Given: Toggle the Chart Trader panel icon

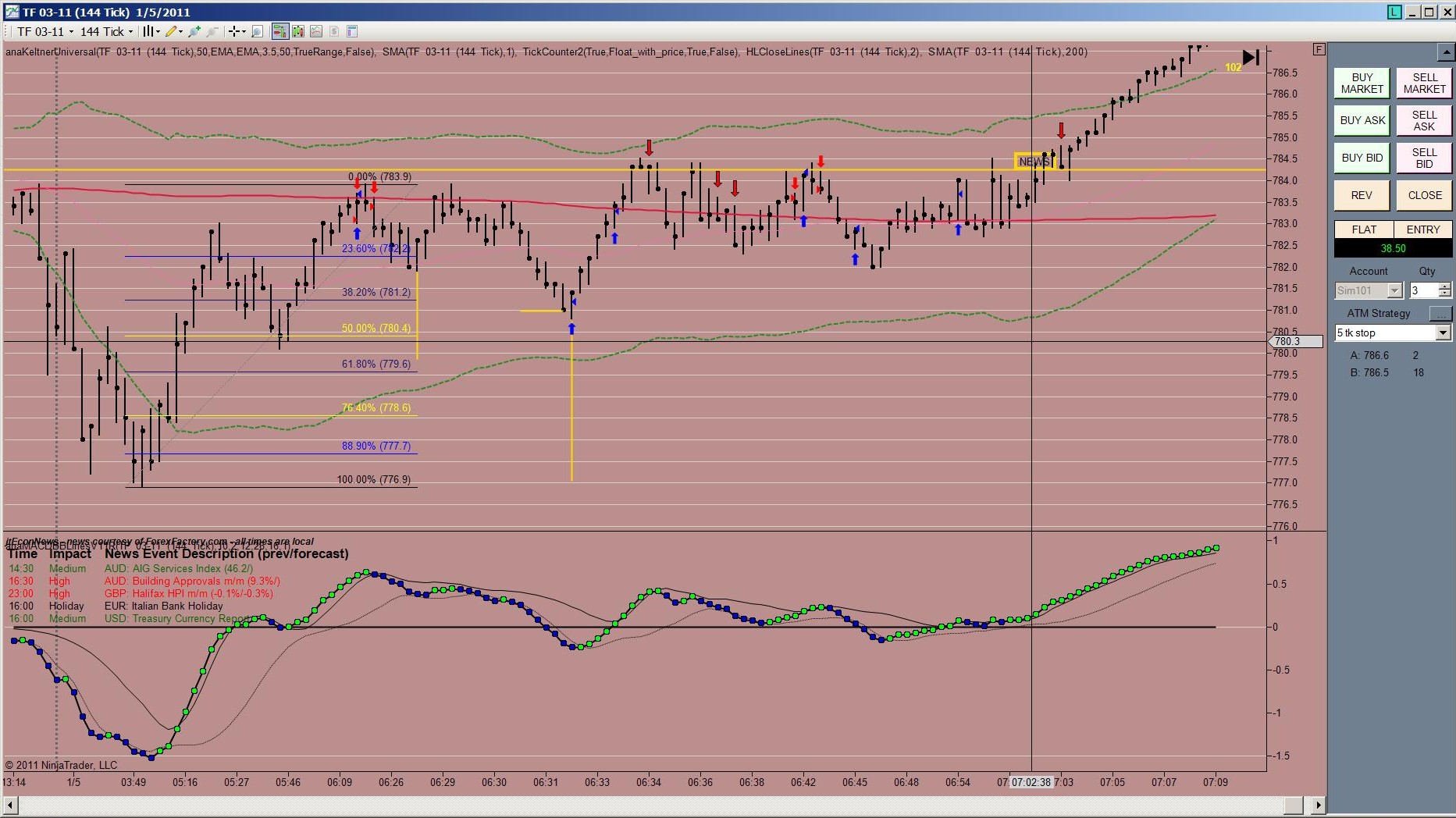Looking at the screenshot, I should 279,31.
